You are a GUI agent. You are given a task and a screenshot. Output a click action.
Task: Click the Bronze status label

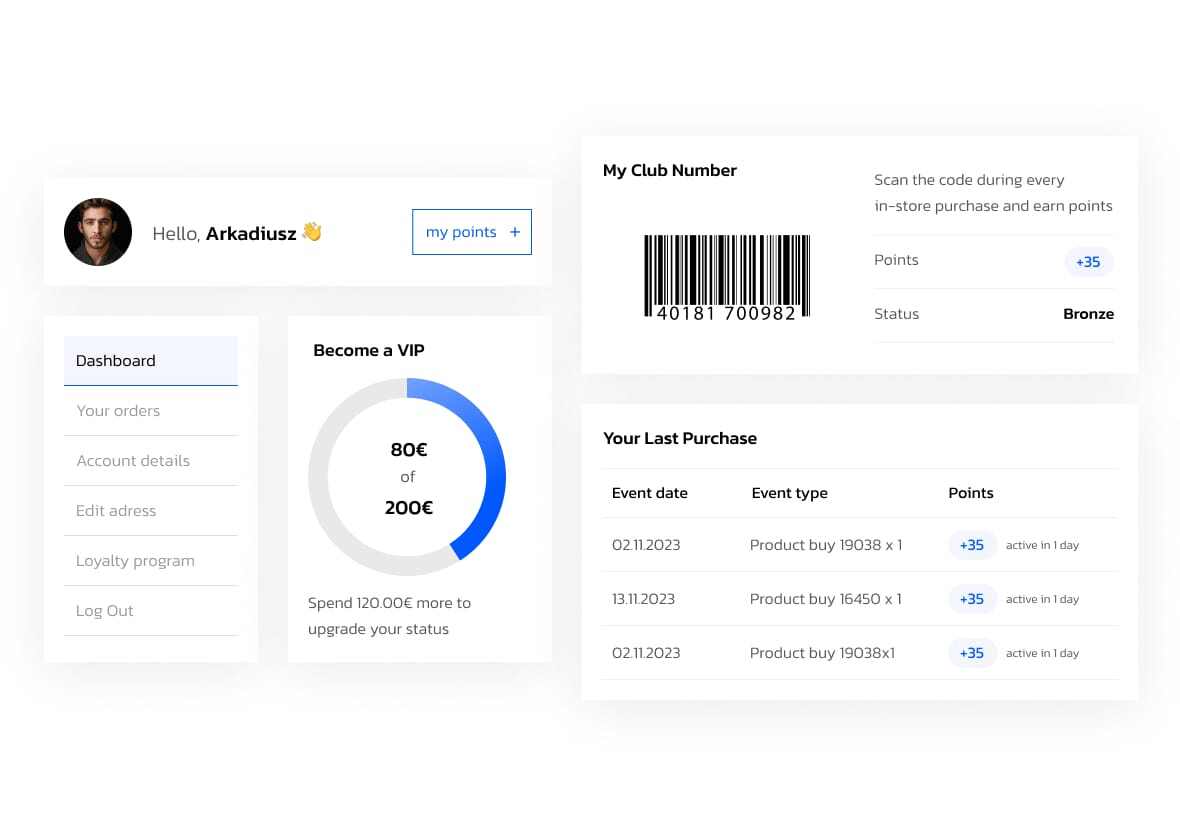click(x=1088, y=313)
